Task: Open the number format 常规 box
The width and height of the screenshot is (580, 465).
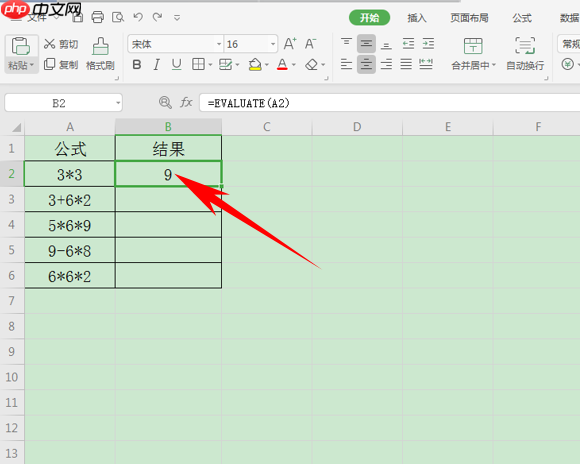Action: [569, 44]
